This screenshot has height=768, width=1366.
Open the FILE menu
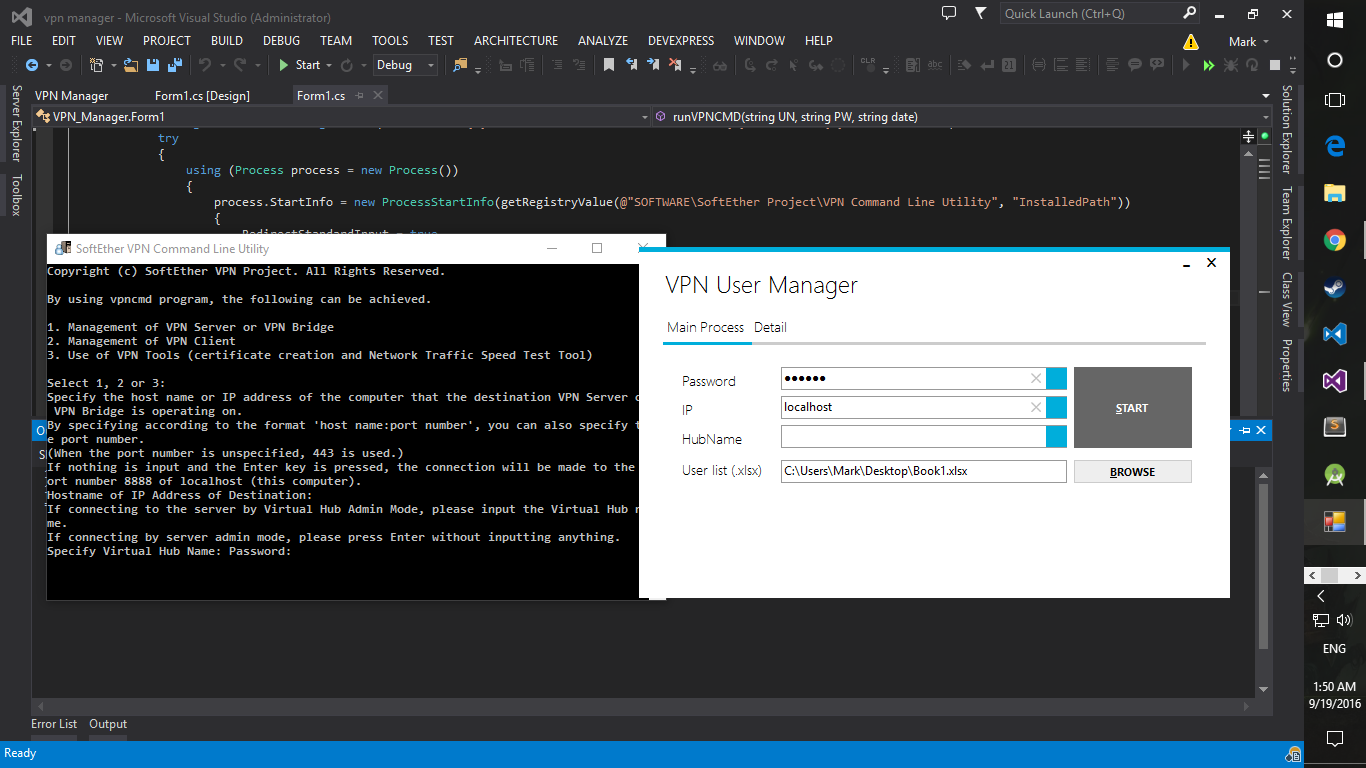pyautogui.click(x=21, y=41)
